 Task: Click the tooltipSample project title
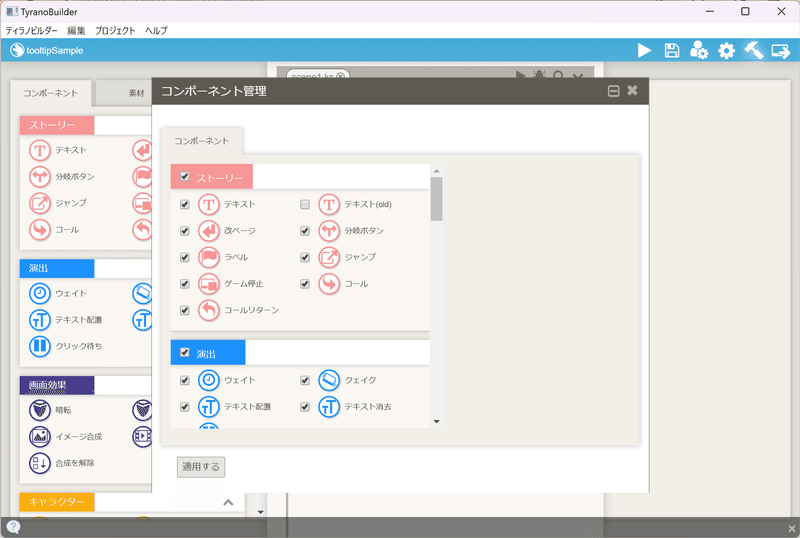pos(55,51)
